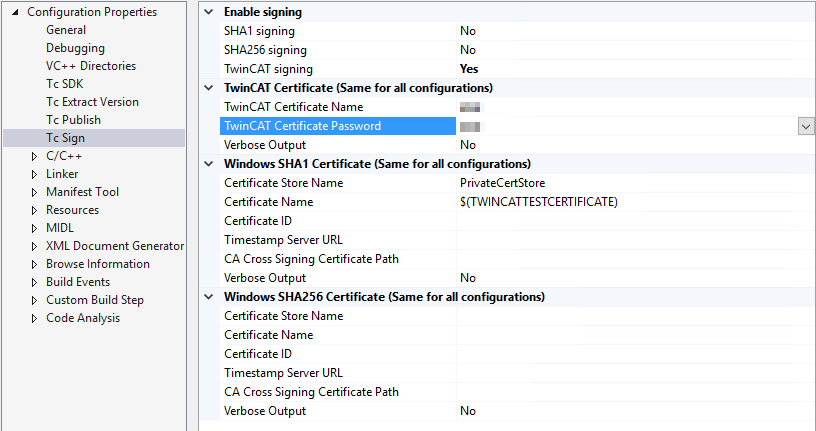816x431 pixels.
Task: Expand the Code Analysis arrow
Action: (34, 318)
